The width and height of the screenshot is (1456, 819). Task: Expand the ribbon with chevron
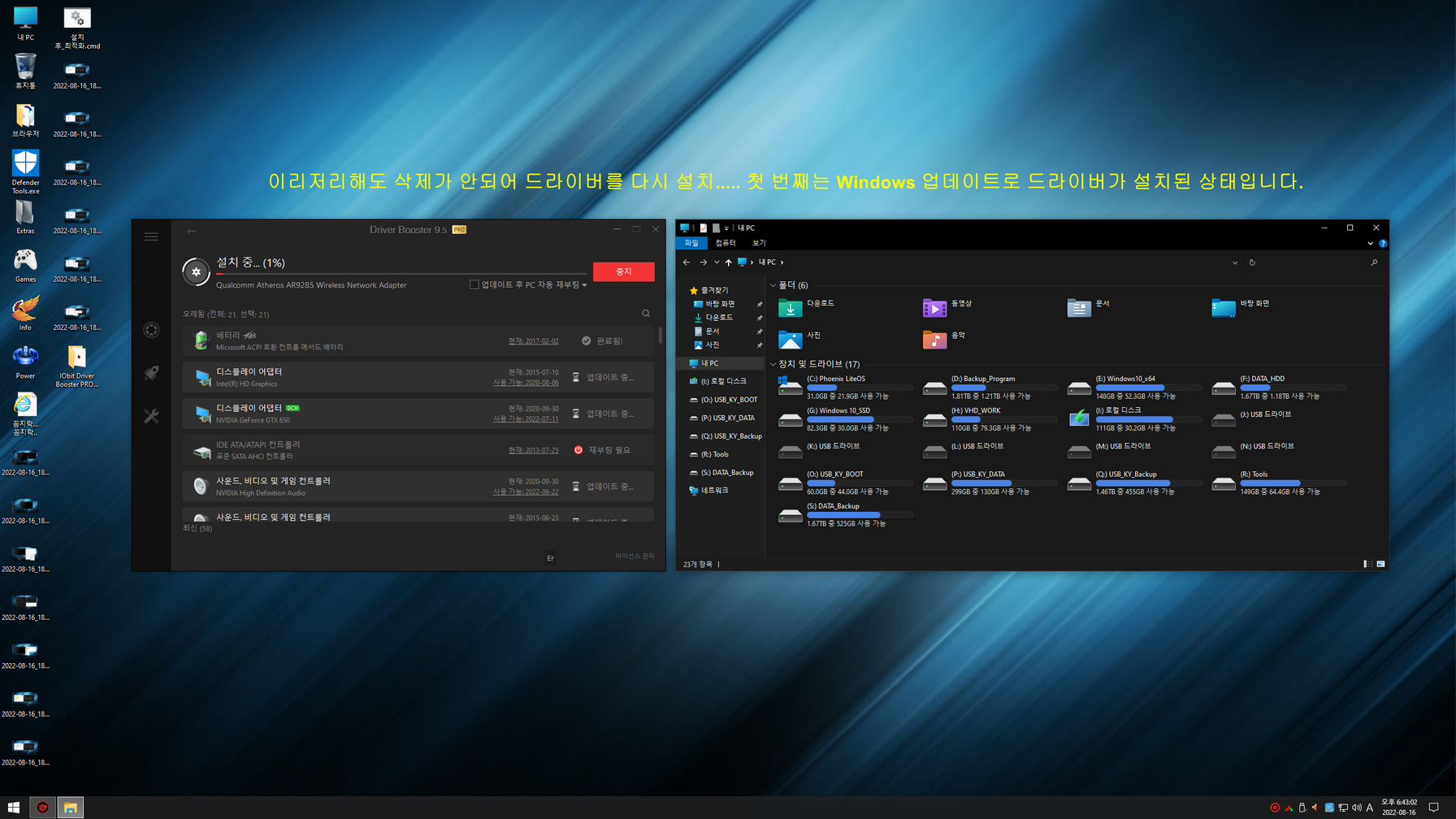coord(1371,243)
